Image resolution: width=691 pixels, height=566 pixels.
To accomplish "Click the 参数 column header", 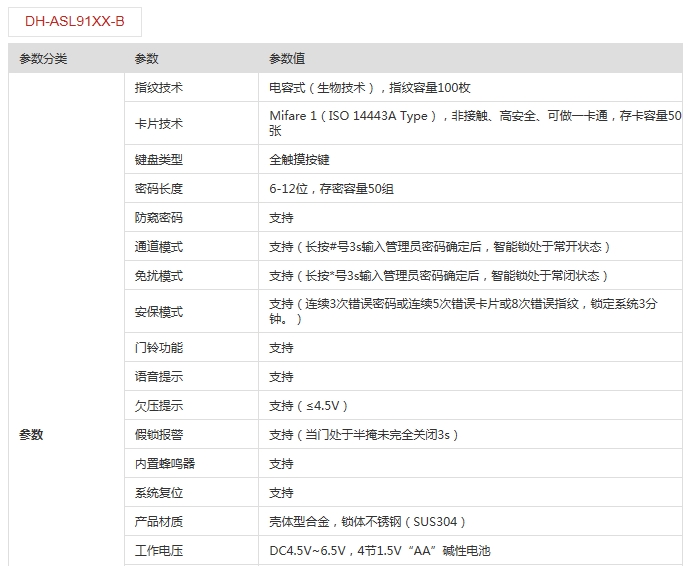I will (147, 58).
